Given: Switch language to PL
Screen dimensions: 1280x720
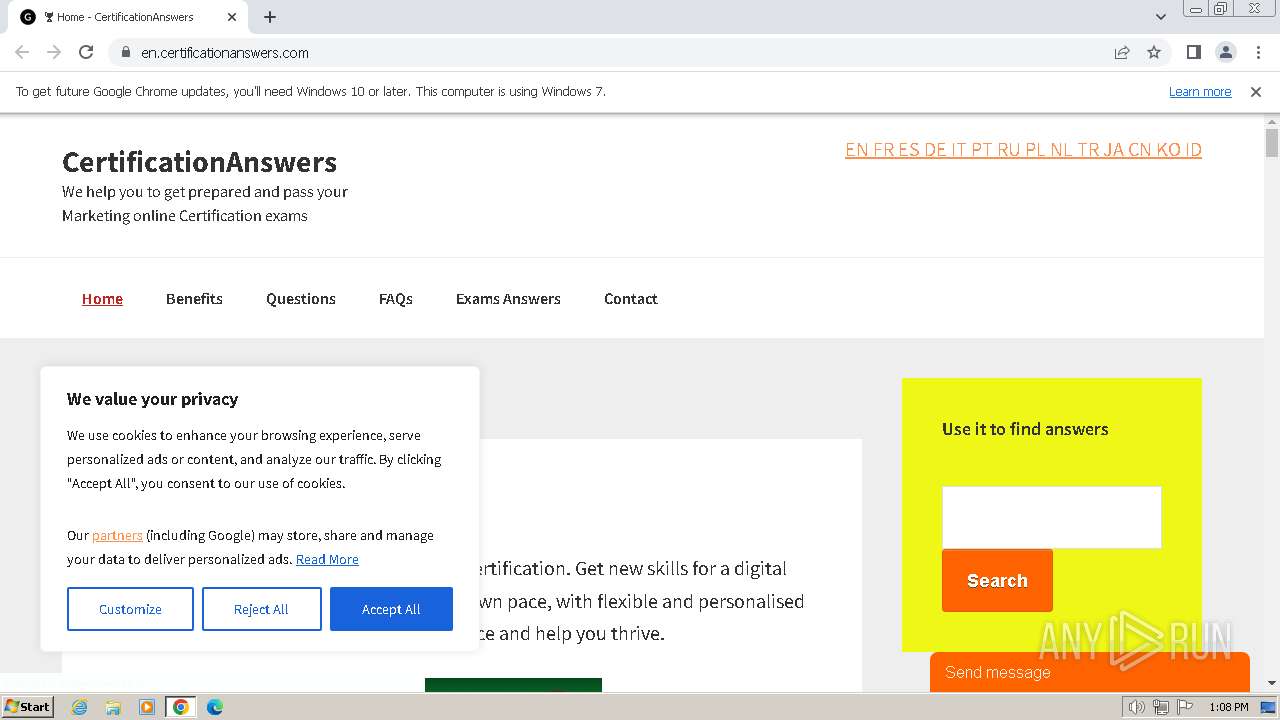Looking at the screenshot, I should point(1036,150).
